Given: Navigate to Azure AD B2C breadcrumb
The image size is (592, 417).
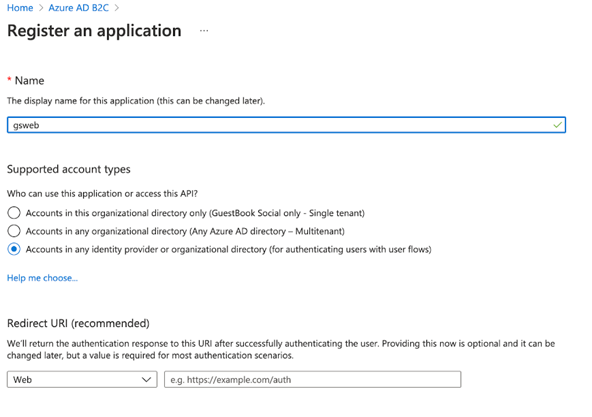Looking at the screenshot, I should coord(79,8).
